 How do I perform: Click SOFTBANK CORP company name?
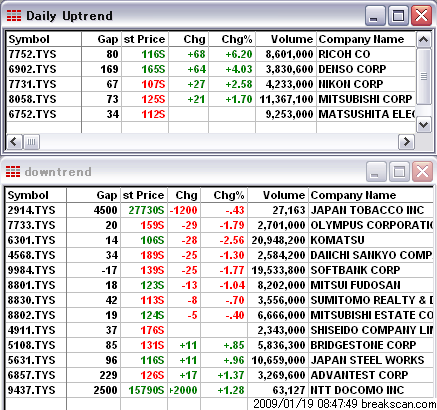tap(355, 270)
